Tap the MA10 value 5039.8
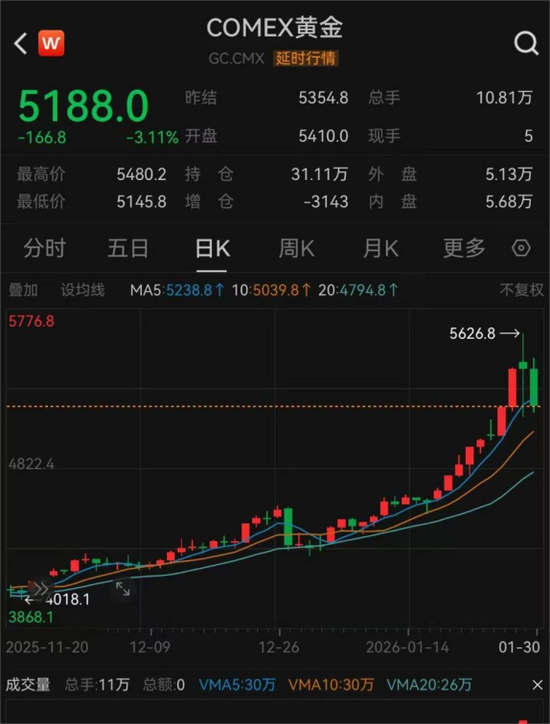The image size is (550, 724). (276, 290)
